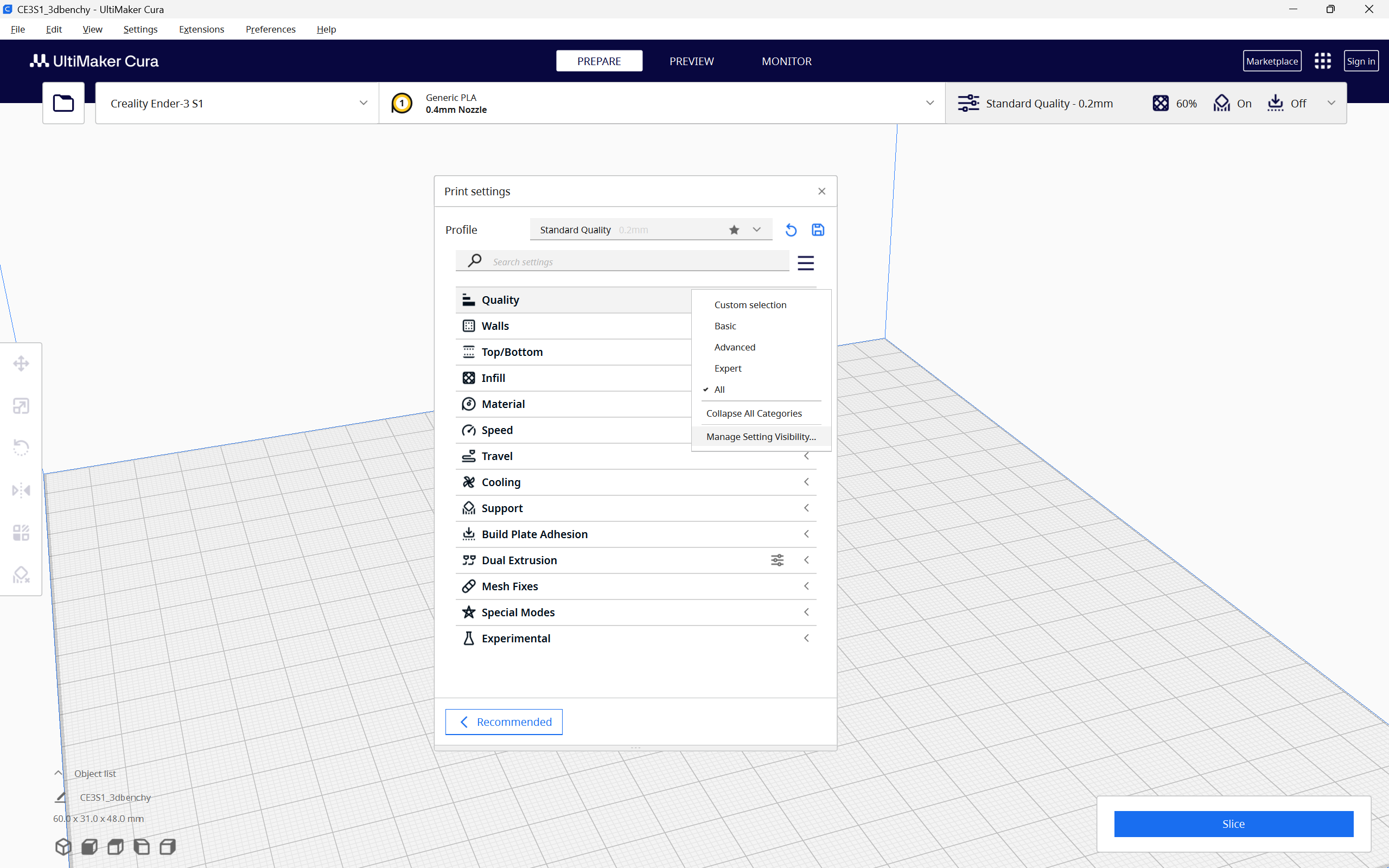Click the PREPARE stage button
The height and width of the screenshot is (868, 1389).
[x=599, y=61]
